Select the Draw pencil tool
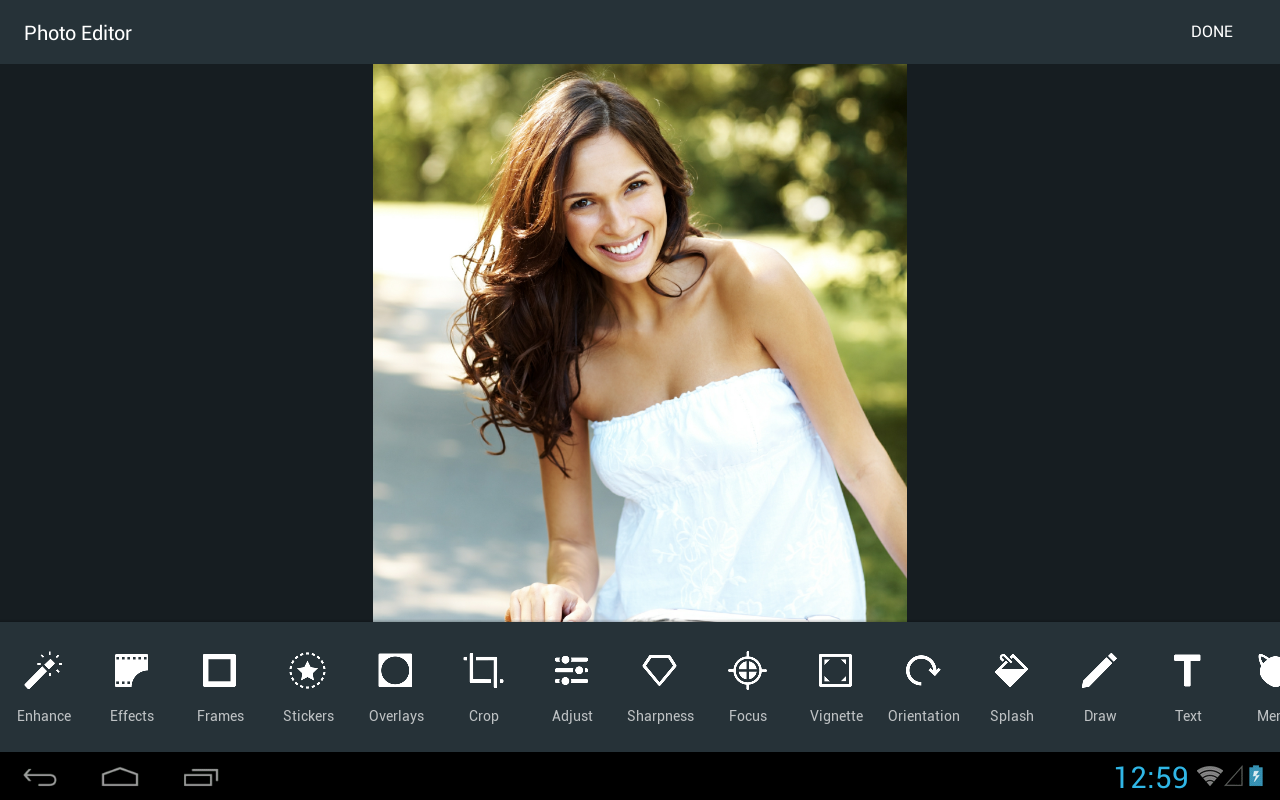Screen dimensions: 1280x800 pyautogui.click(x=1100, y=686)
